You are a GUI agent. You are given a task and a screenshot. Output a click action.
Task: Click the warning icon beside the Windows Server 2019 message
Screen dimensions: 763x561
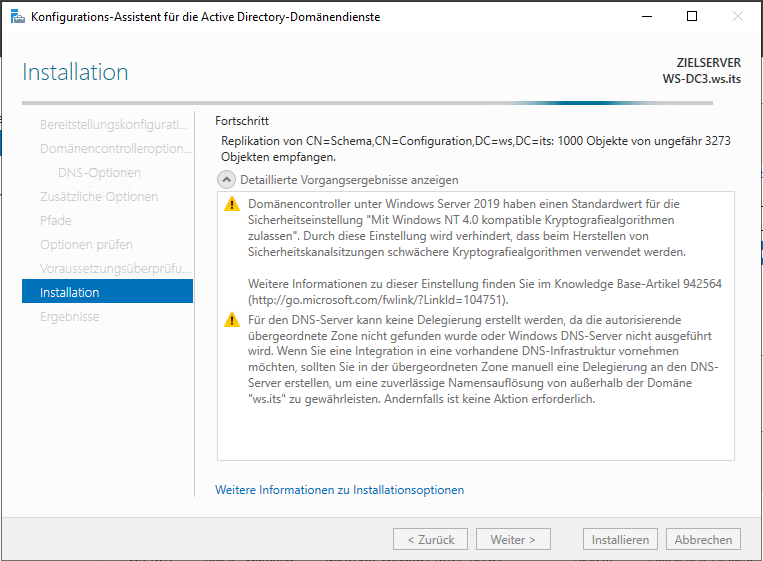point(232,204)
